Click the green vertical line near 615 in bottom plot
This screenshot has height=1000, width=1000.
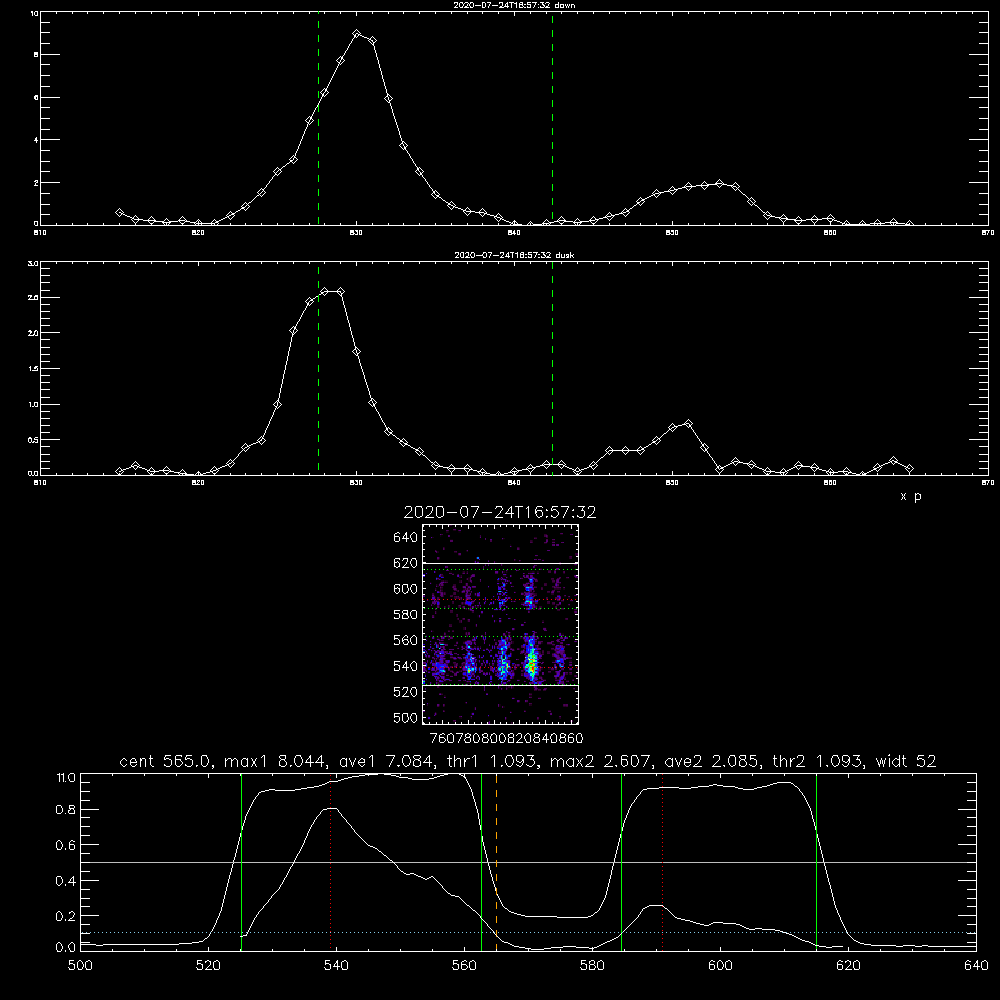coord(816,863)
